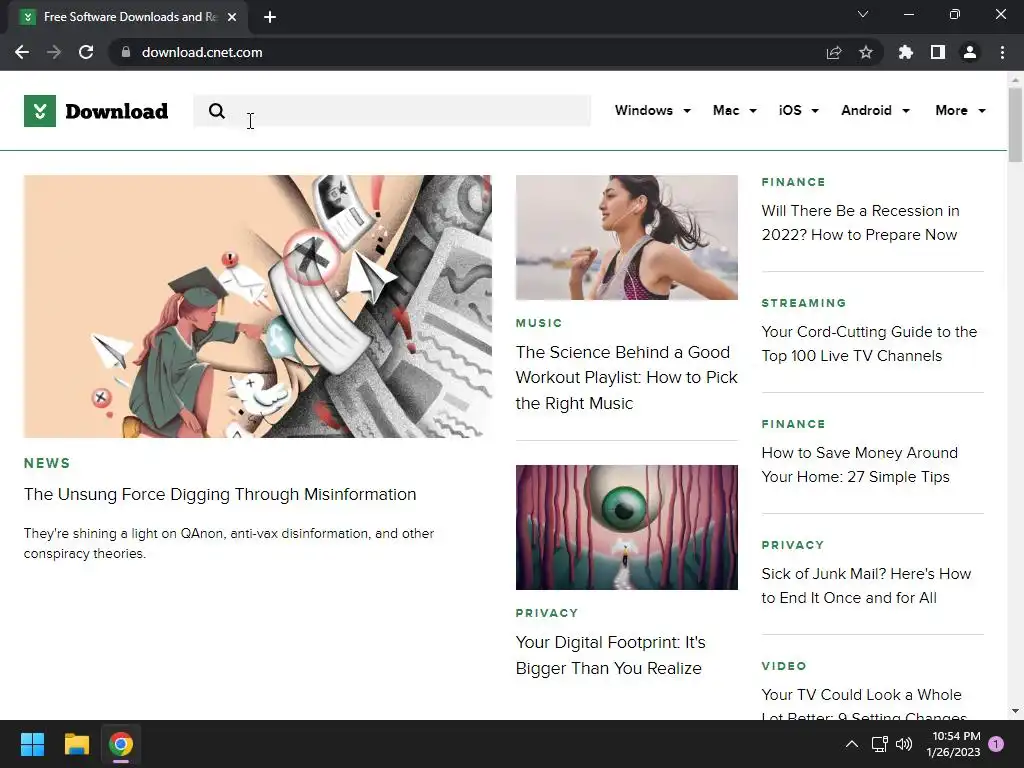Open the misinformation illustration thumbnail

click(257, 306)
